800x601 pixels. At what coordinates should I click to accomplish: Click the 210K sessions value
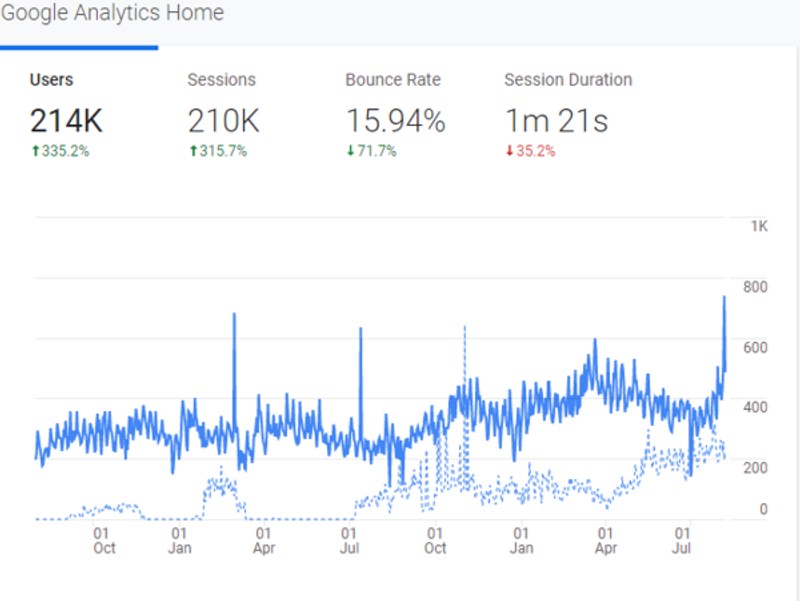[x=223, y=121]
